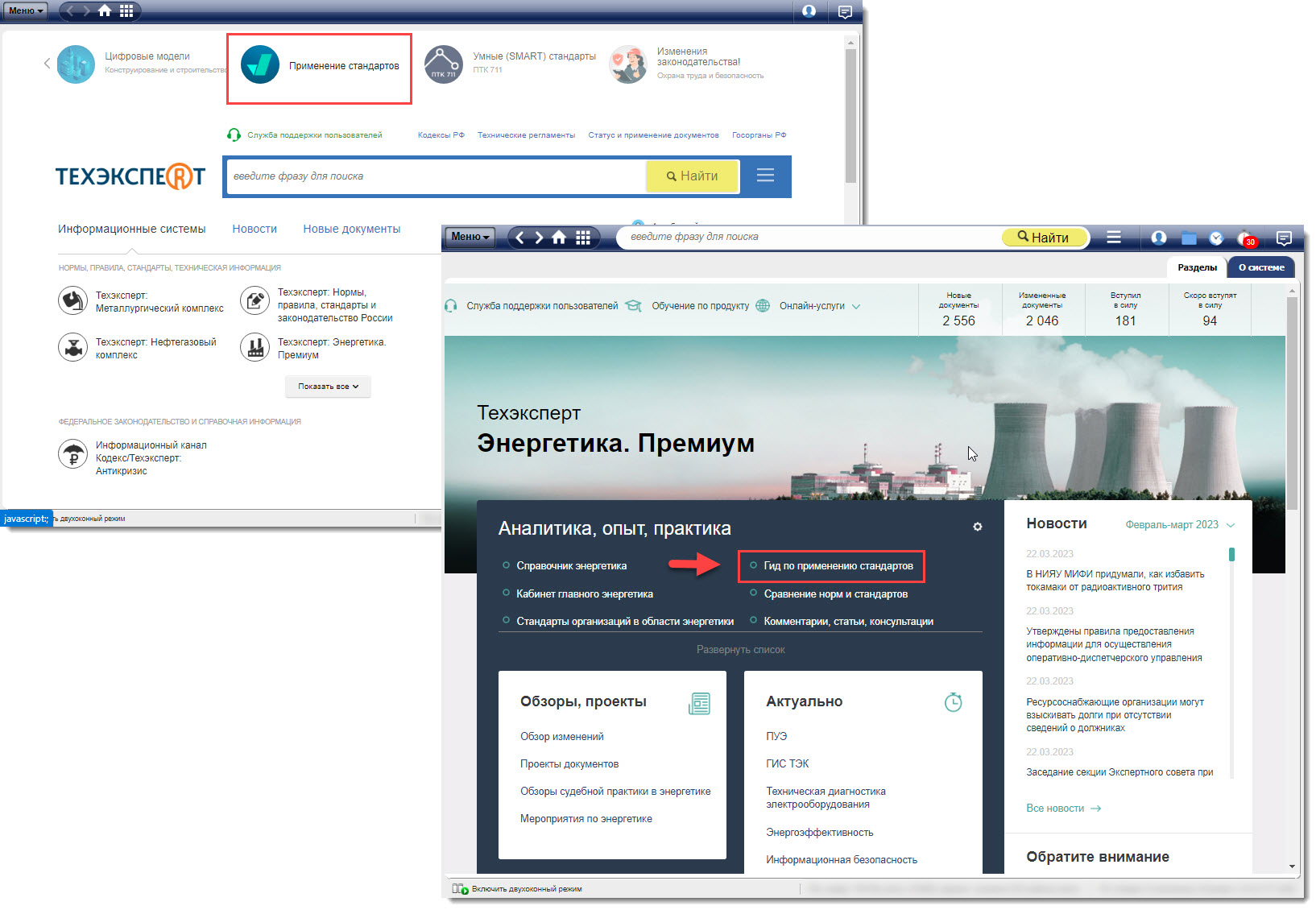Open Февраль-март 2023 news period dropdown
The height and width of the screenshot is (910, 1316).
(x=1180, y=525)
